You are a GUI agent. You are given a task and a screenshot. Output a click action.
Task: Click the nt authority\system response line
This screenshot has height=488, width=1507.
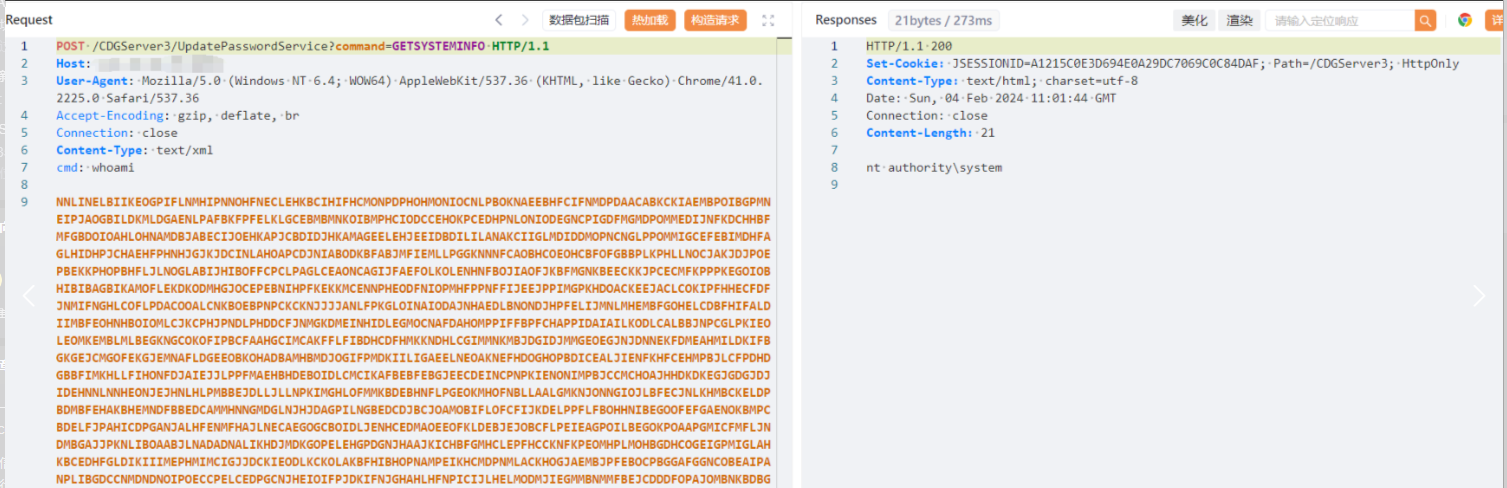tap(933, 167)
